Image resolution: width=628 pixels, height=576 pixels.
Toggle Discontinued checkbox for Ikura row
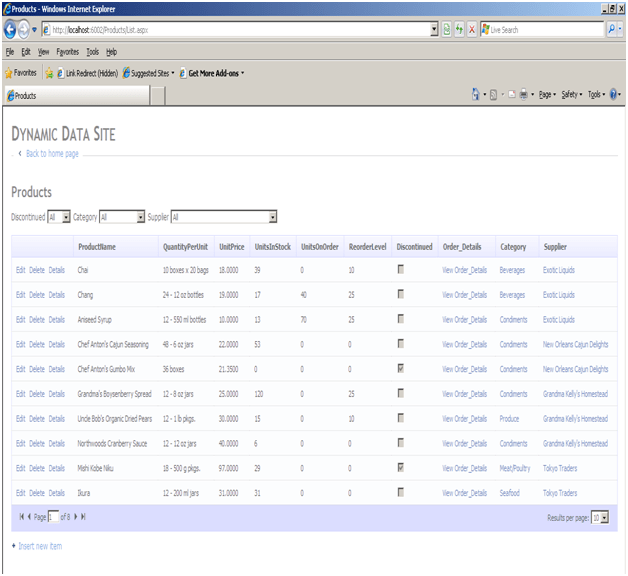point(401,492)
